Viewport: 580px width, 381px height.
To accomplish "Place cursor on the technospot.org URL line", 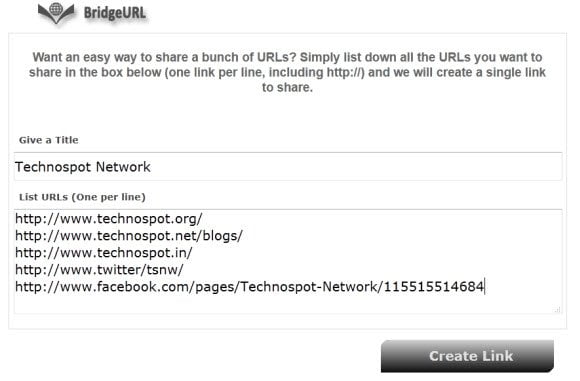I will tap(108, 219).
